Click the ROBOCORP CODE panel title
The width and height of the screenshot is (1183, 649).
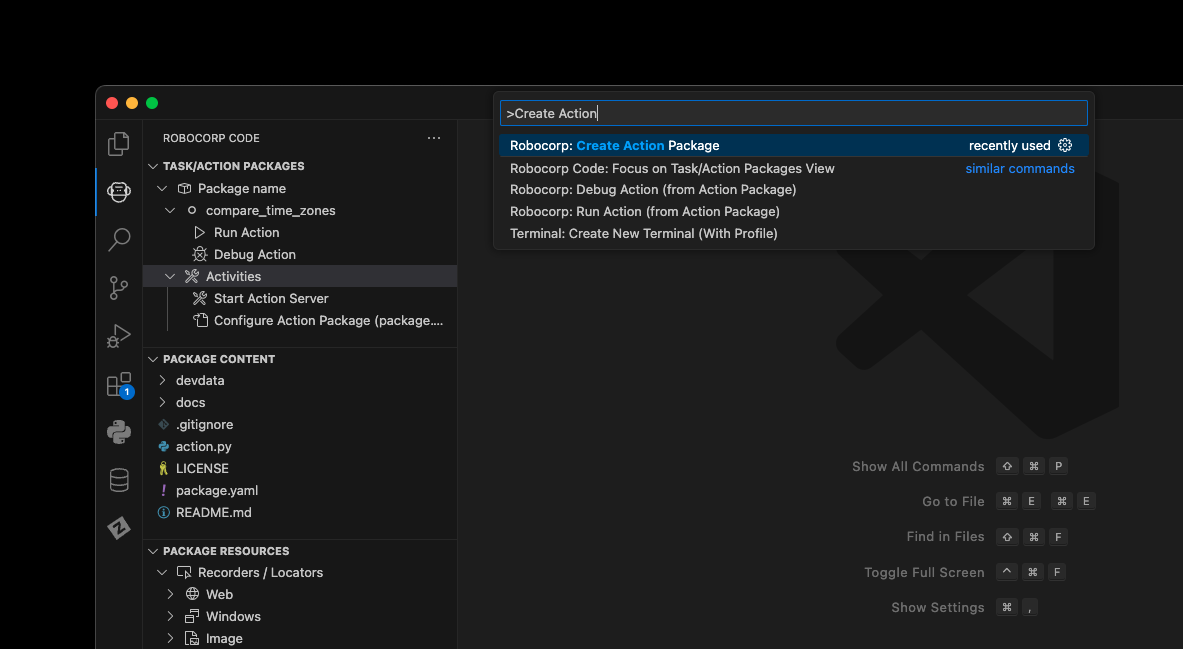click(211, 138)
